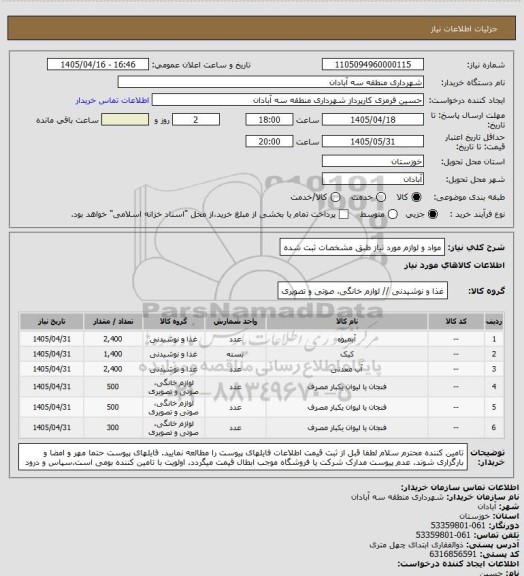The width and height of the screenshot is (524, 576).
Task: Click the fax number 53359801-061
Action: (x=457, y=526)
